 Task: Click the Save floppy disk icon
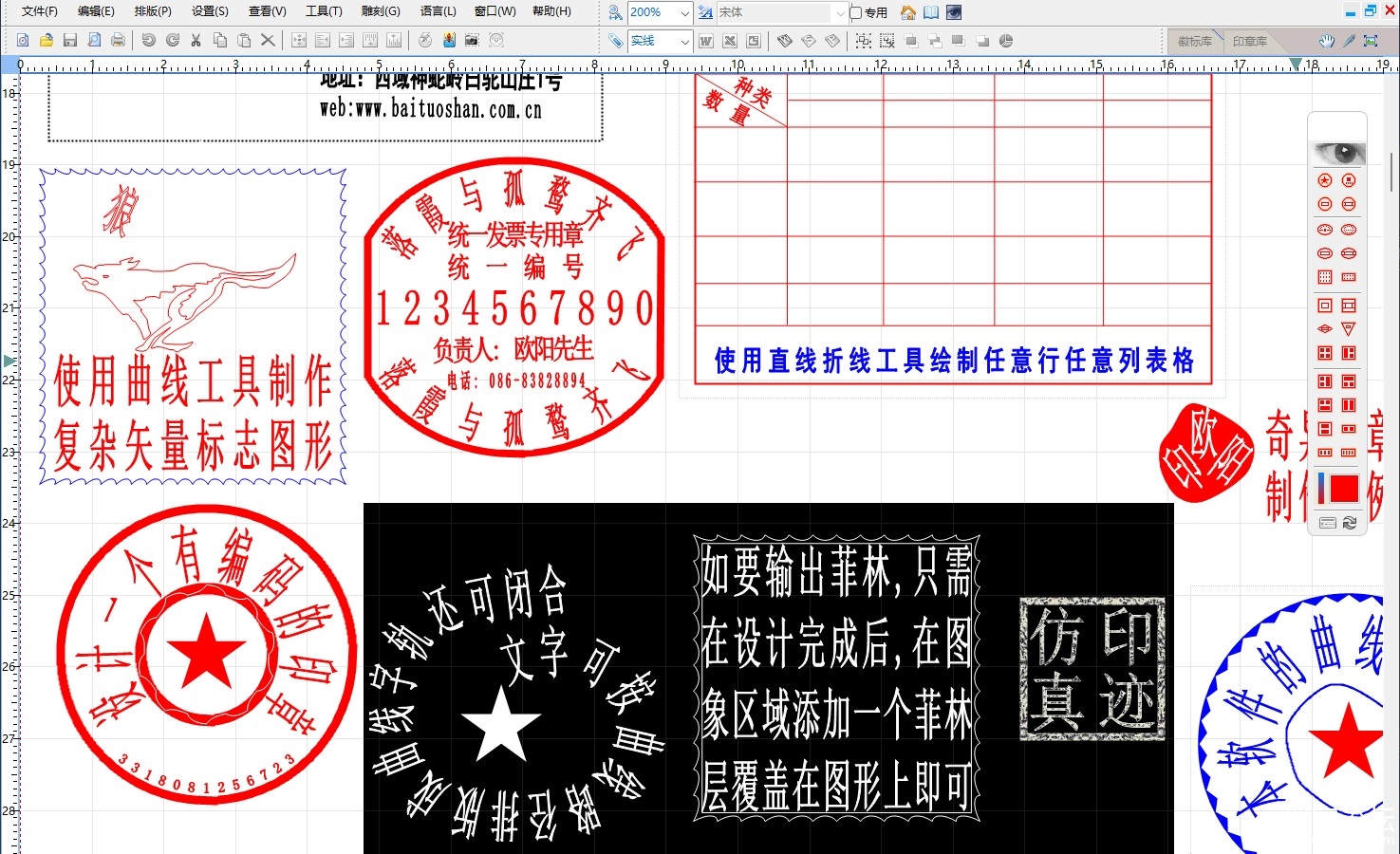70,40
